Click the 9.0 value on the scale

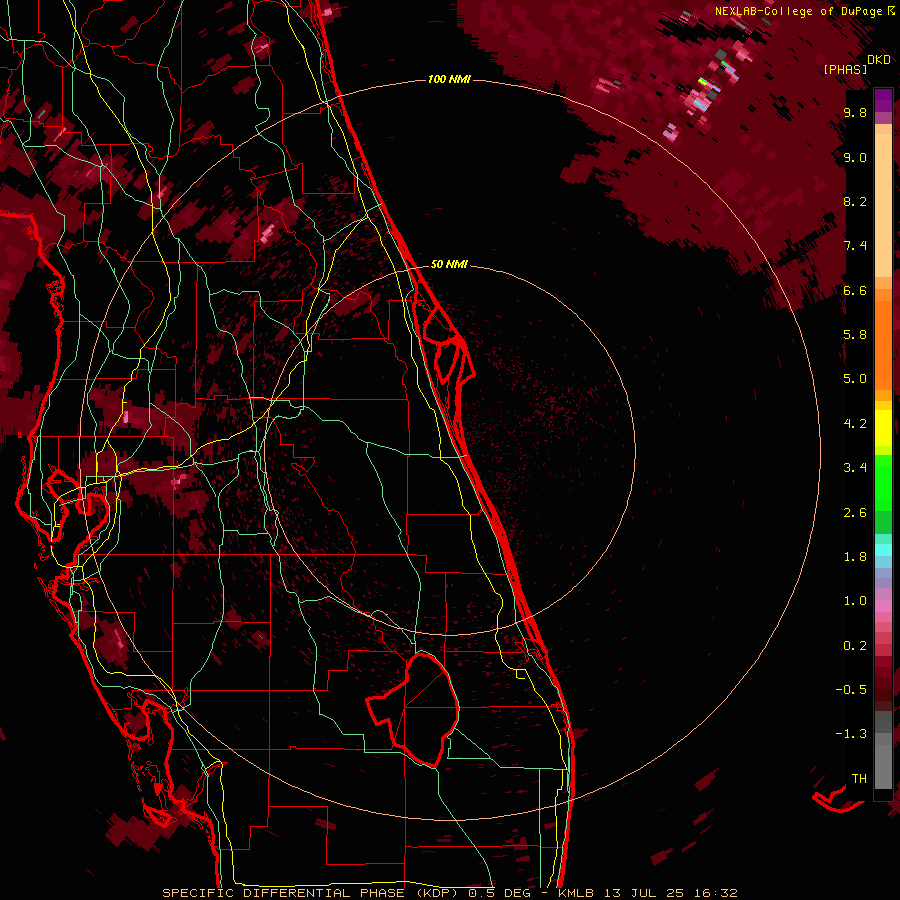click(855, 157)
